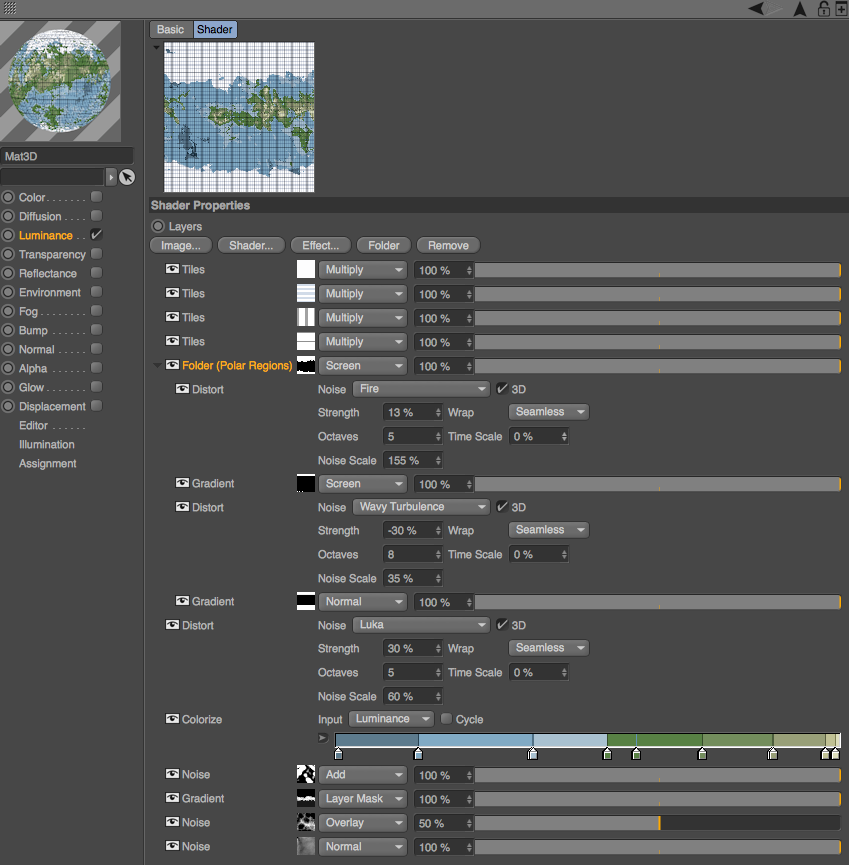Open the Seamless wrap dropdown
This screenshot has width=849, height=865.
548,411
